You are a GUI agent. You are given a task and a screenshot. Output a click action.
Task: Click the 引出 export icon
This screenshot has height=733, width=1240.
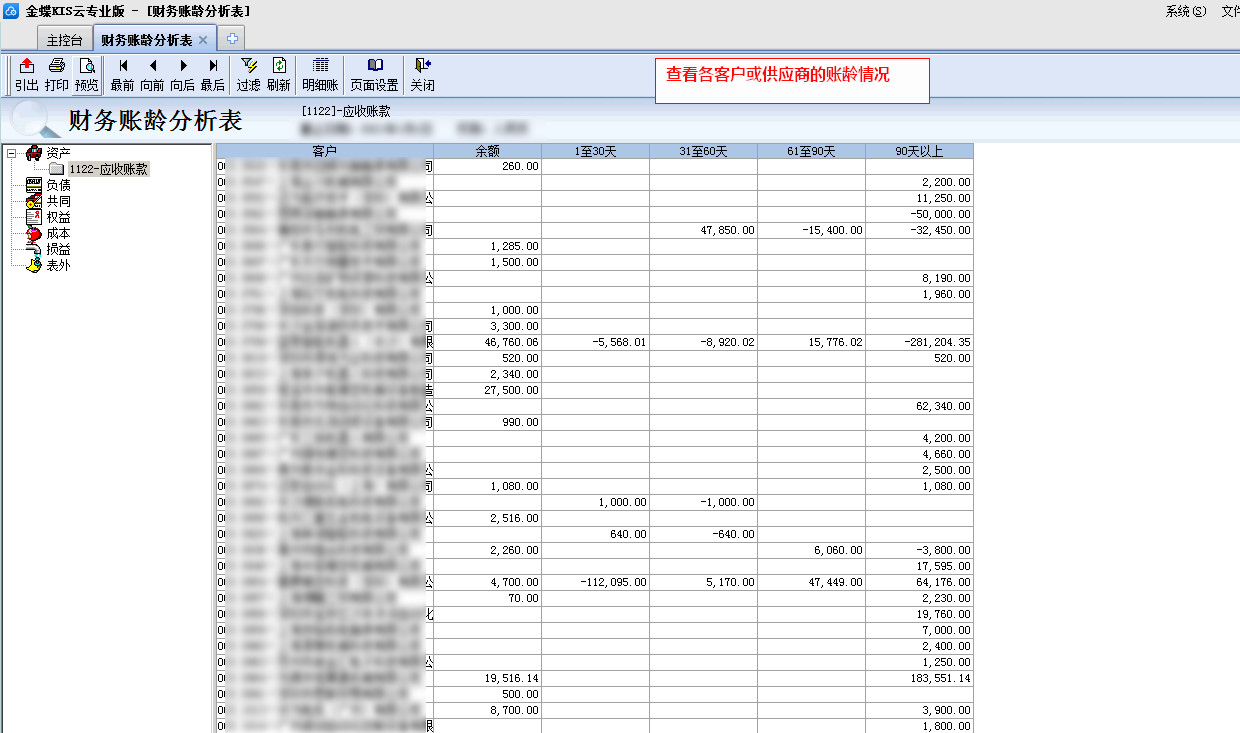27,74
